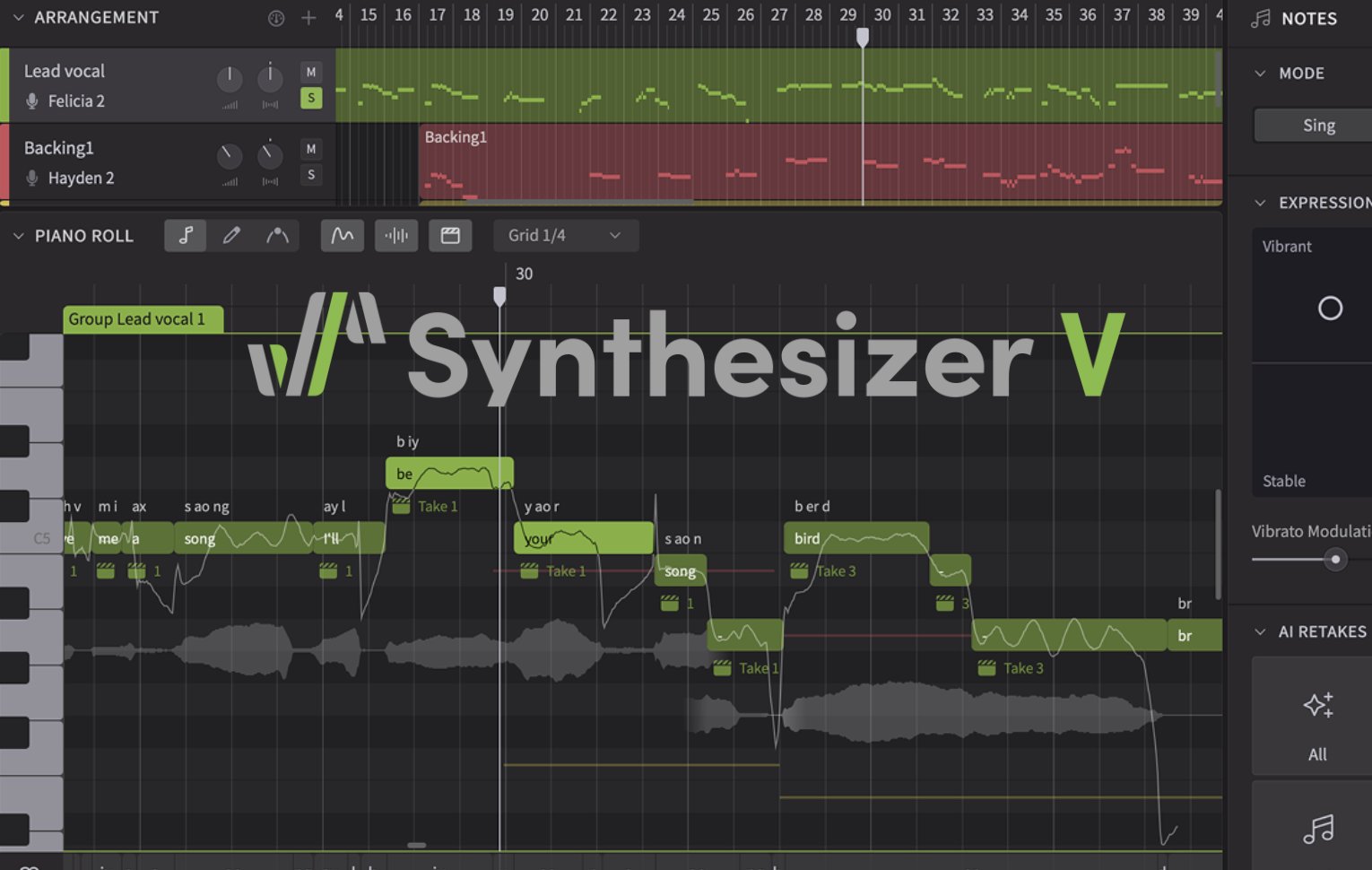The image size is (1372, 870).
Task: Select the 'your' note
Action: (x=584, y=538)
